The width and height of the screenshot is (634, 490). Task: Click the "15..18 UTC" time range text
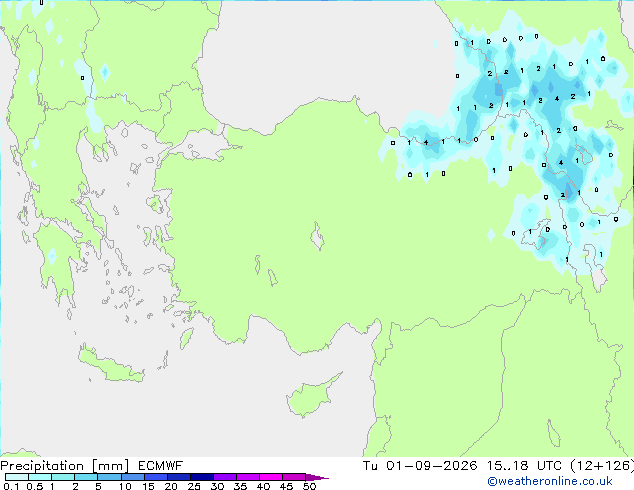[x=524, y=466]
